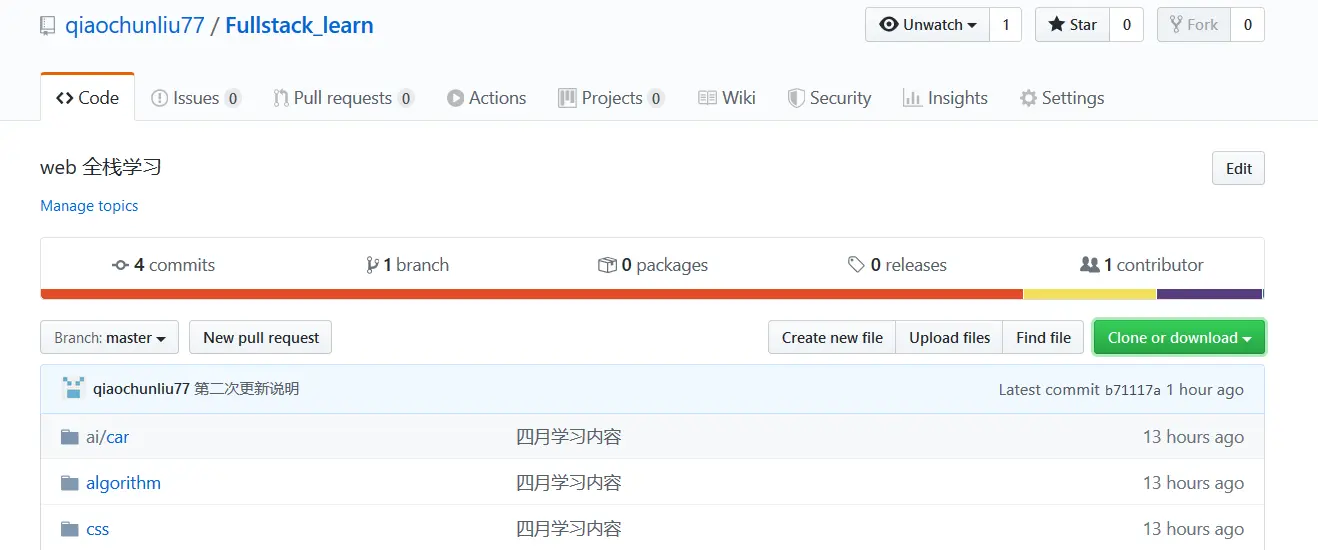Click Edit to change the repository description
Screen dimensions: 1318x550
[x=1238, y=168]
